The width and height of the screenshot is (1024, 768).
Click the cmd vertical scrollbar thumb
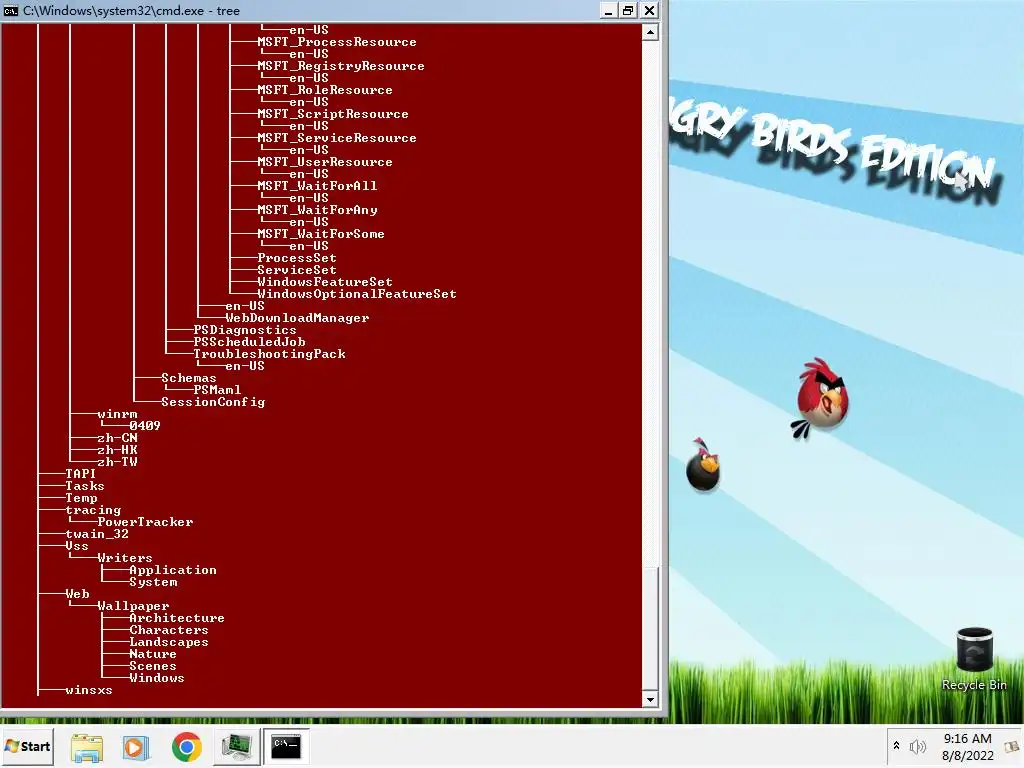[x=650, y=628]
